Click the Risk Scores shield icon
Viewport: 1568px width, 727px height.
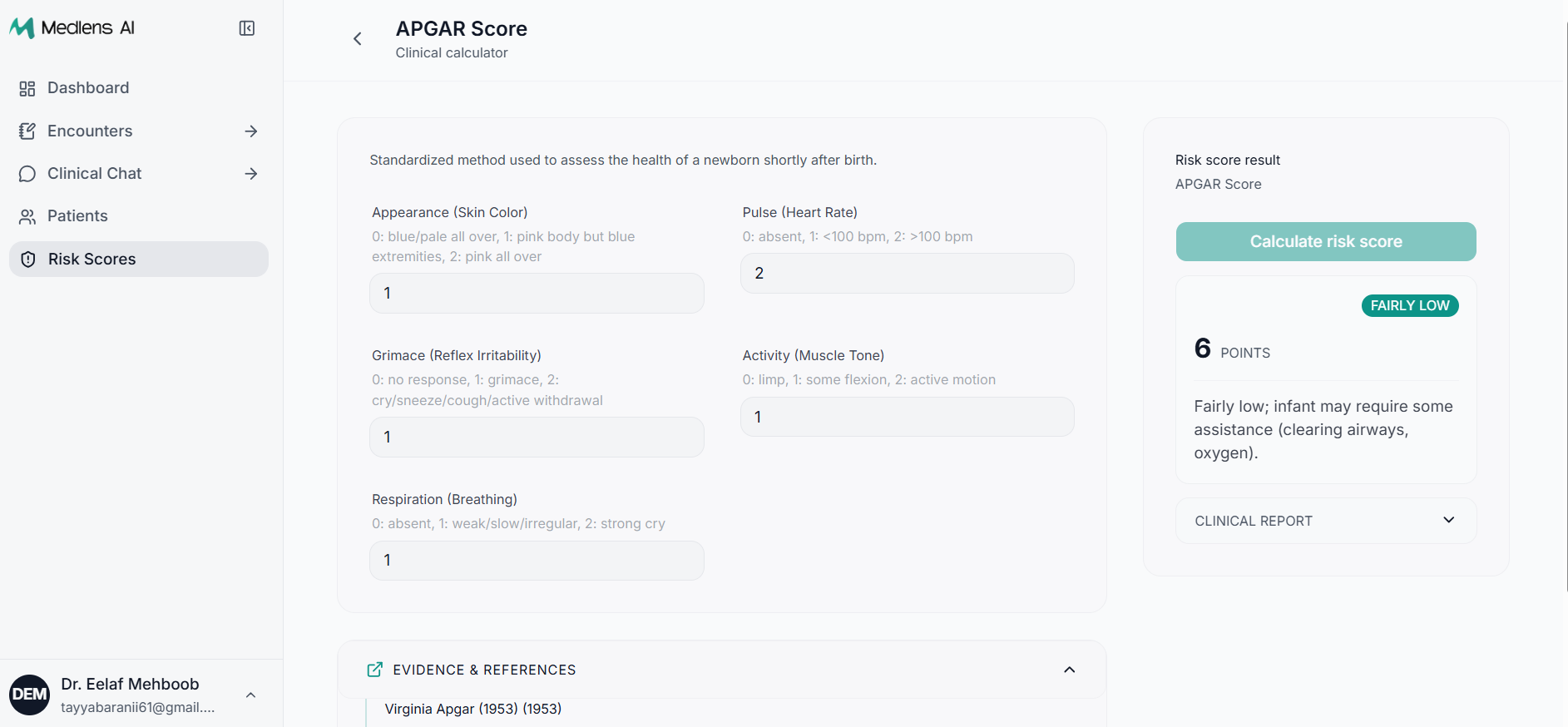click(28, 260)
